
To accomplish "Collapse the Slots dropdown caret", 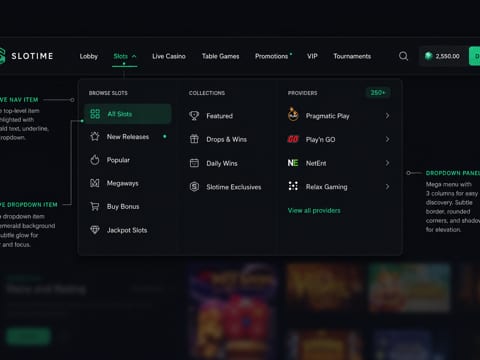I will pos(134,56).
